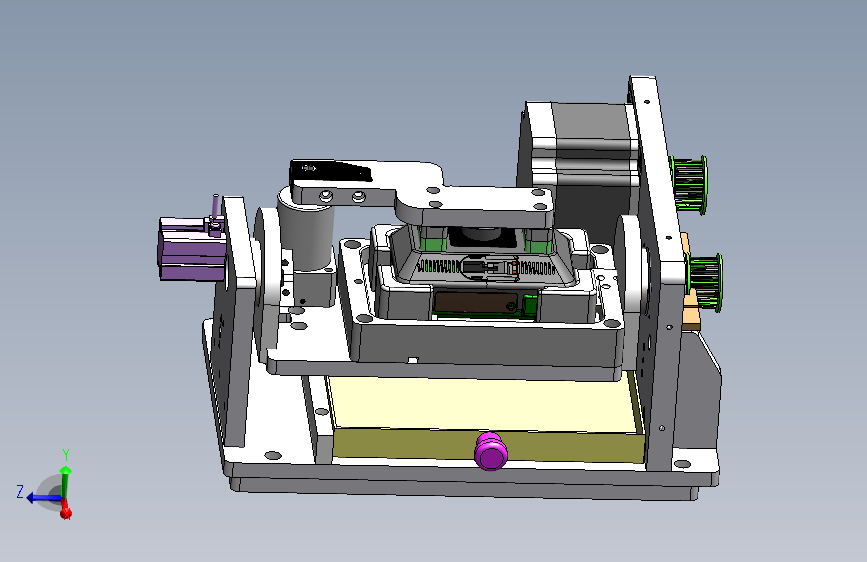867x562 pixels.
Task: Select the bottom base plate edge
Action: click(464, 487)
